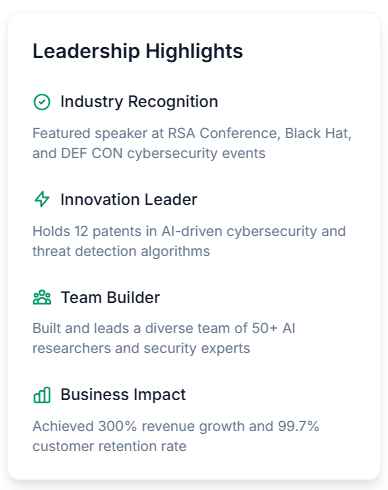Click the green checkmark circle icon
The image size is (388, 490).
(42, 102)
